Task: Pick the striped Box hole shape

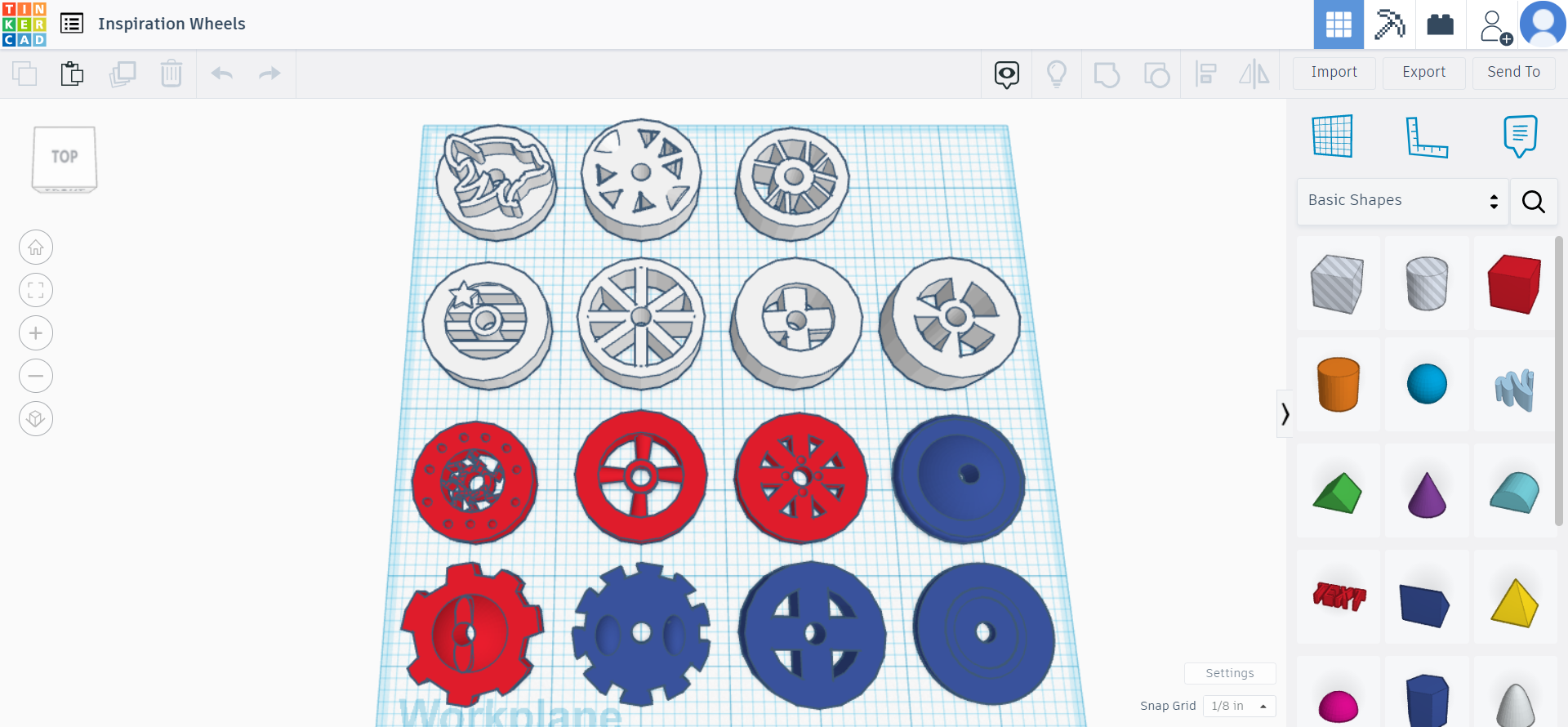Action: (x=1338, y=283)
